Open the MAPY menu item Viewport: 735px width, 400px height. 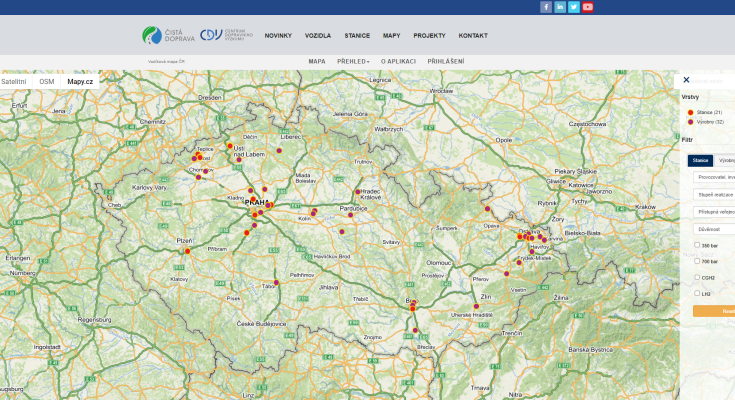tap(391, 36)
